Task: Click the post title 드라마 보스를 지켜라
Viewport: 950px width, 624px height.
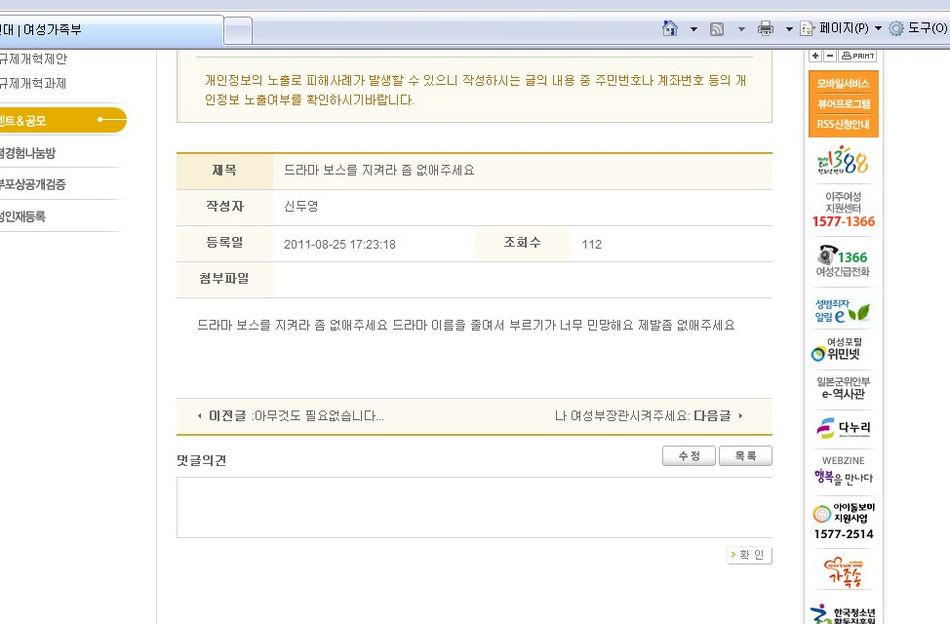Action: (379, 170)
